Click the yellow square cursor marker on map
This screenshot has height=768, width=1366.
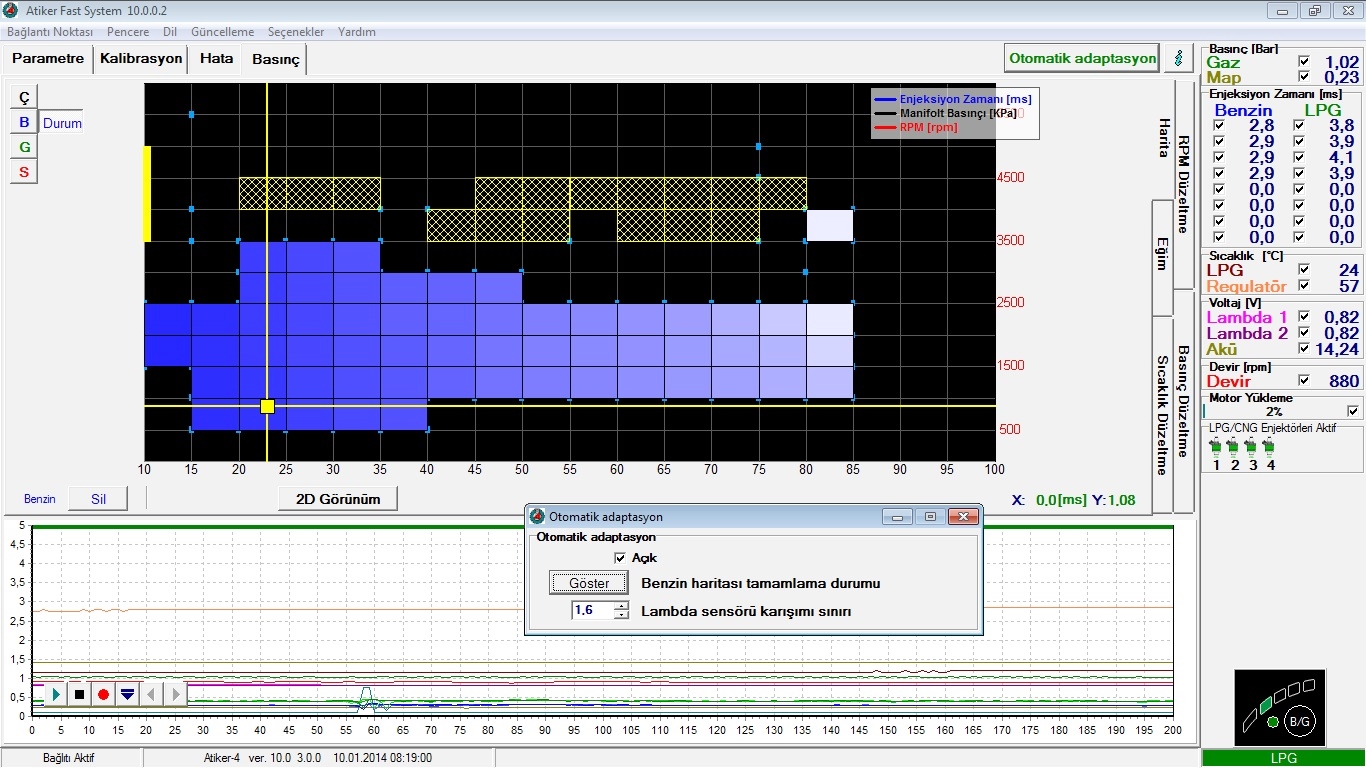point(267,406)
